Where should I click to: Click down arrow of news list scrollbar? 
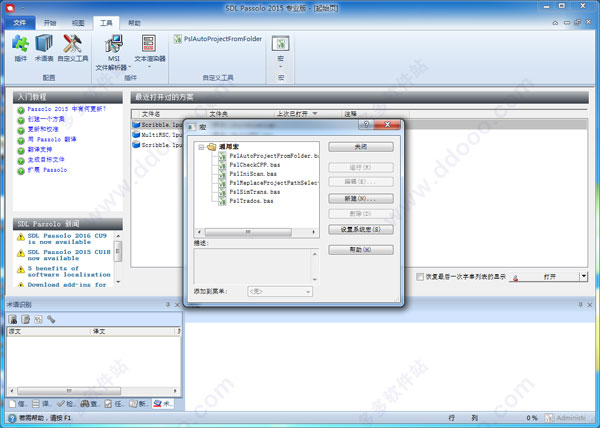118,282
